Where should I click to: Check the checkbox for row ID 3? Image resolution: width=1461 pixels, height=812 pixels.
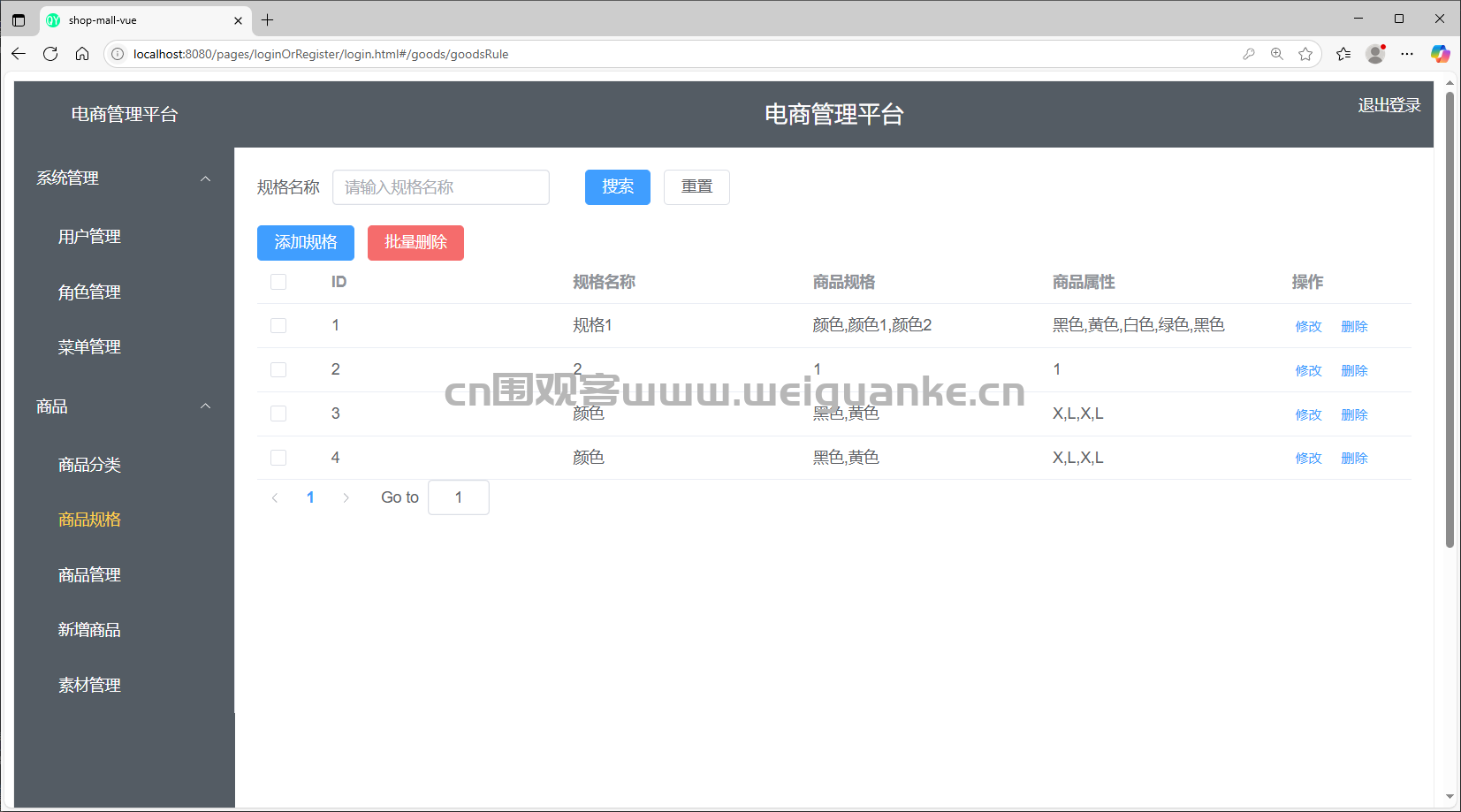(278, 414)
